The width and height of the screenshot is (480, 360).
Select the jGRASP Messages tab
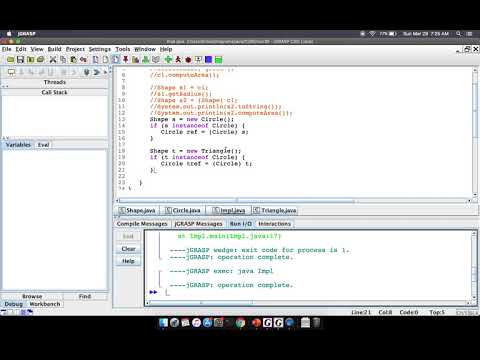[x=198, y=224]
